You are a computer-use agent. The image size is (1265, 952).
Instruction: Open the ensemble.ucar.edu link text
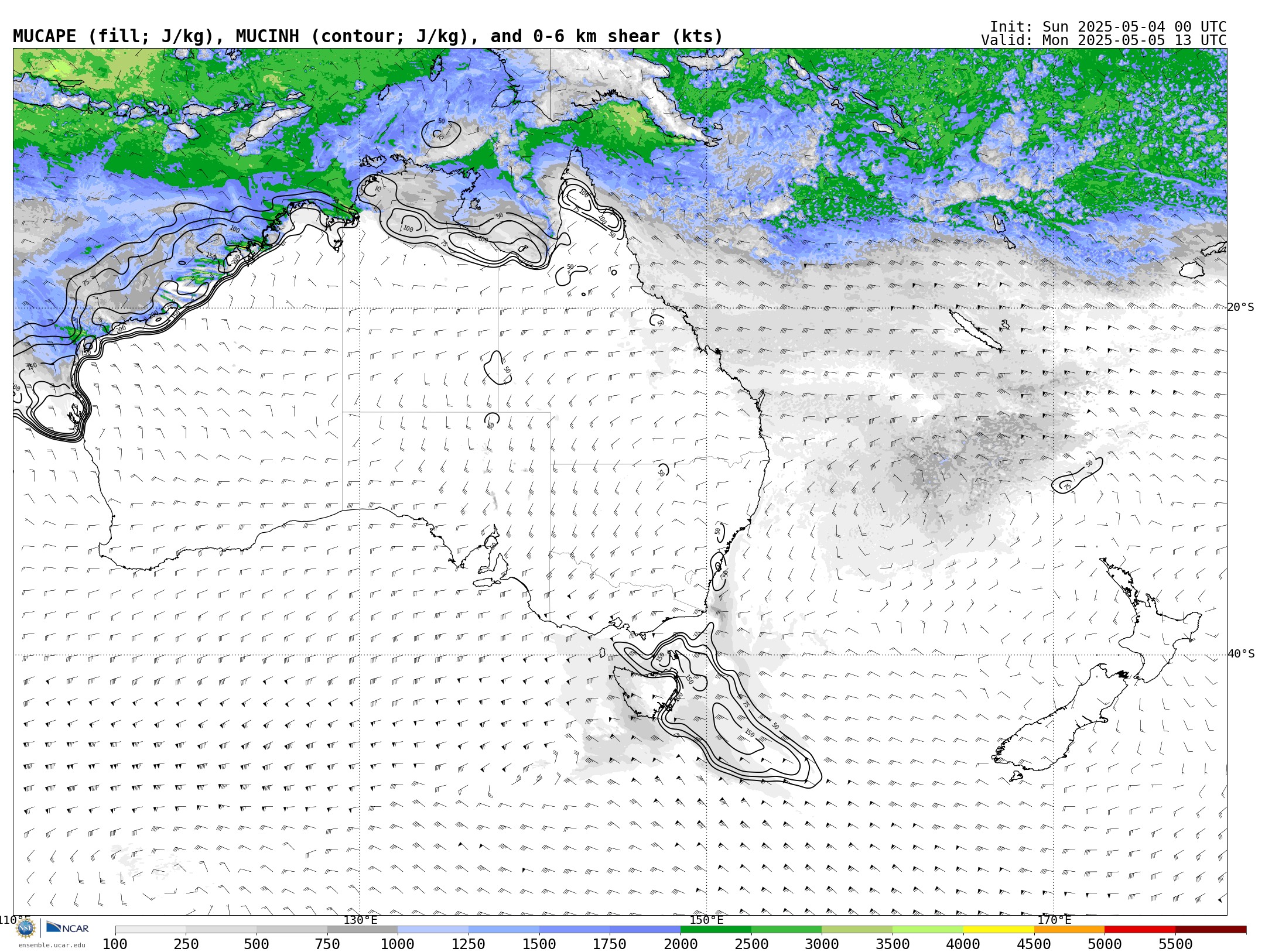point(52,945)
